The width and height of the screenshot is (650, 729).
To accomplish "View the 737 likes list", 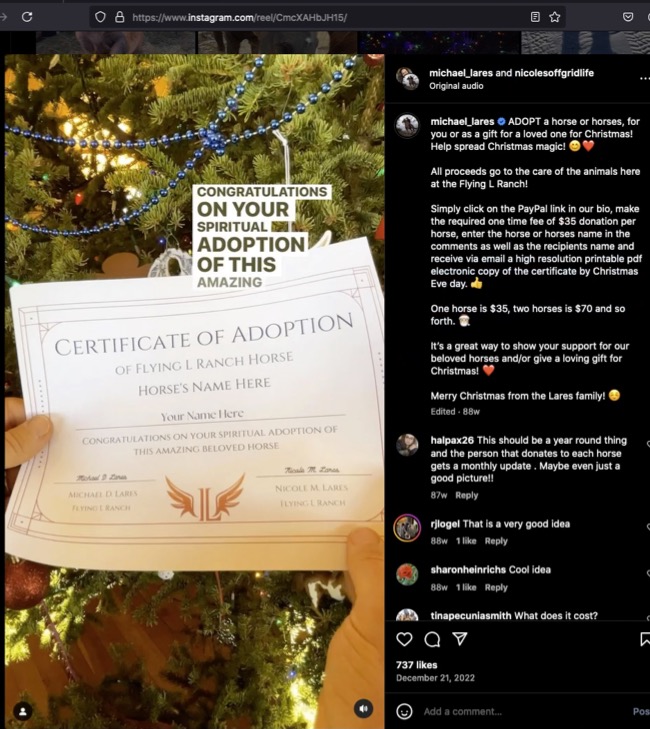I will tap(417, 665).
